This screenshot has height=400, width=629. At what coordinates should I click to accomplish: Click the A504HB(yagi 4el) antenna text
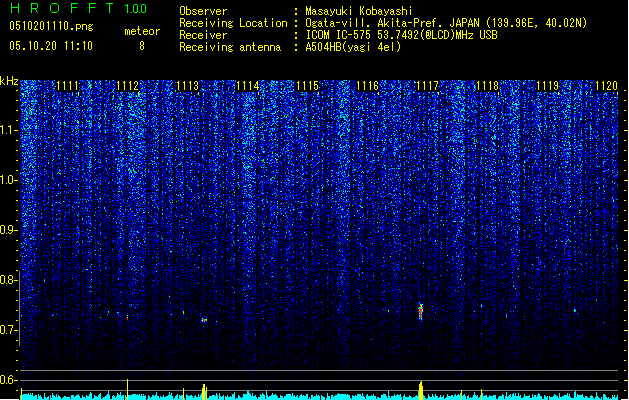tap(353, 47)
